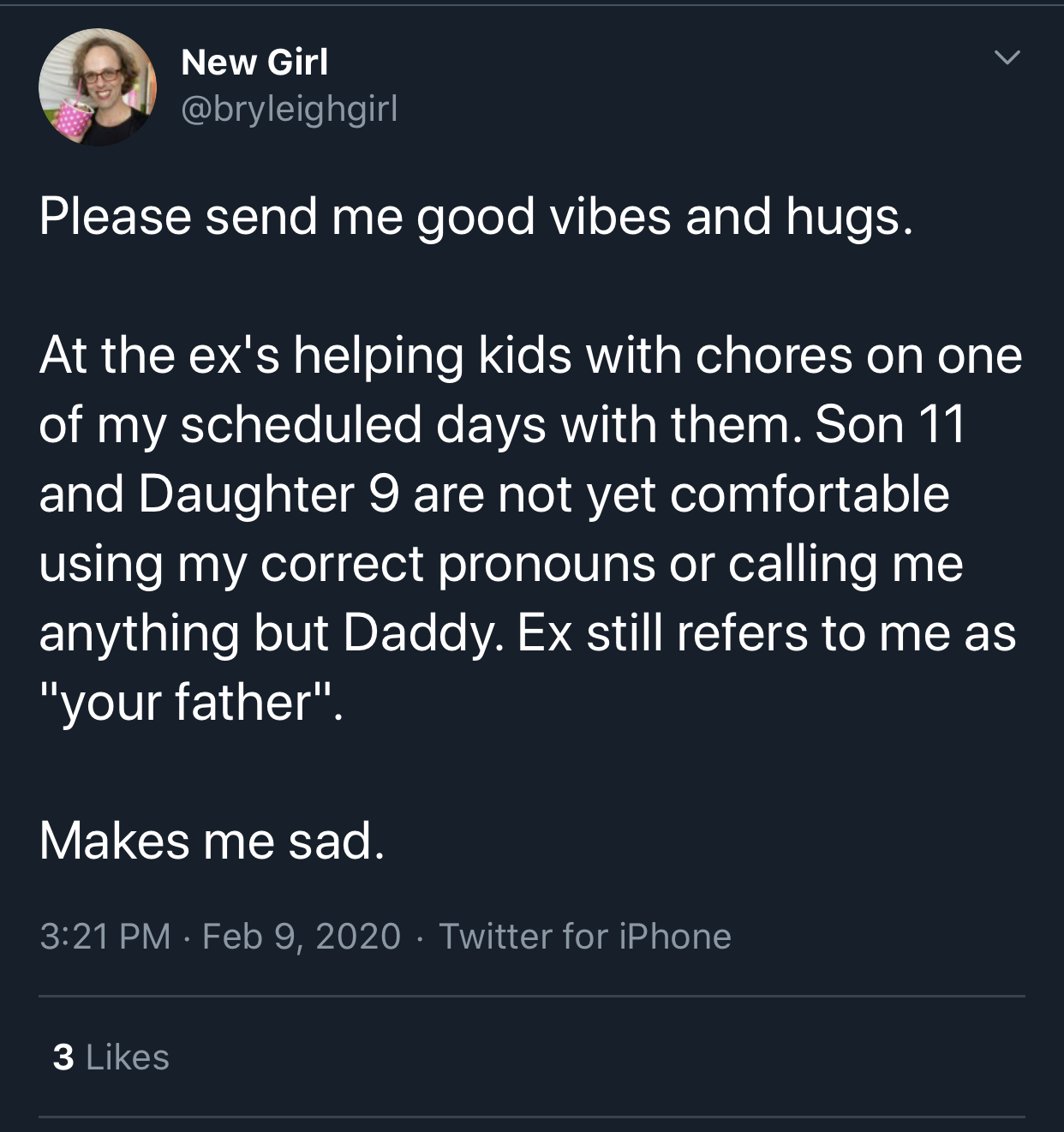Select the Feb 9, 2020 date
The height and width of the screenshot is (1132, 1064).
coord(302,936)
